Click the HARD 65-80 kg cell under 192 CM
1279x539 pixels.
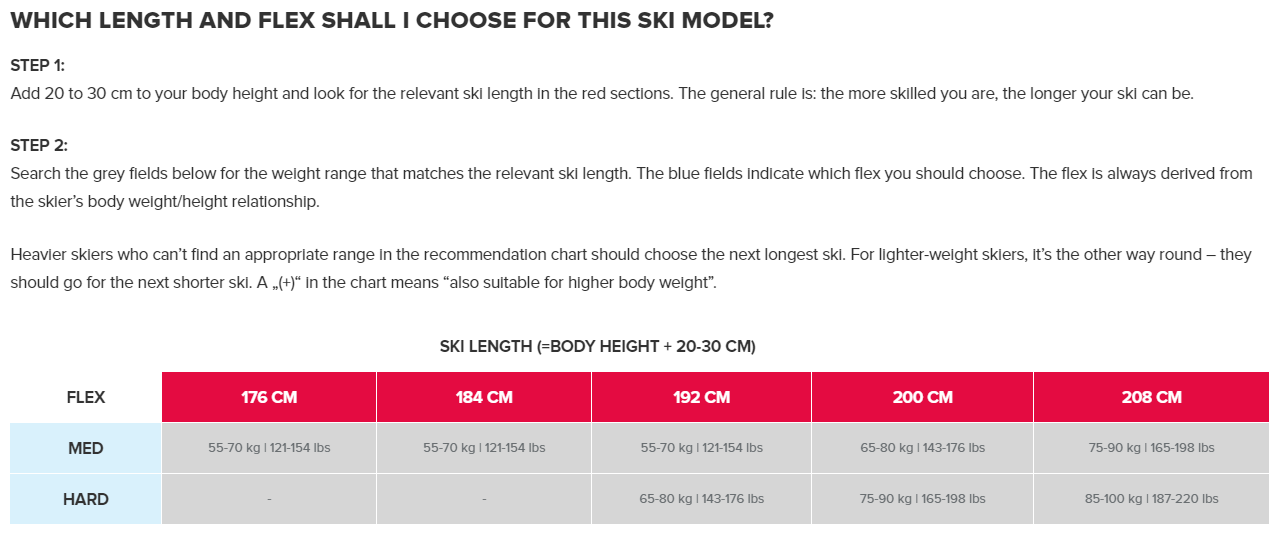pyautogui.click(x=701, y=499)
